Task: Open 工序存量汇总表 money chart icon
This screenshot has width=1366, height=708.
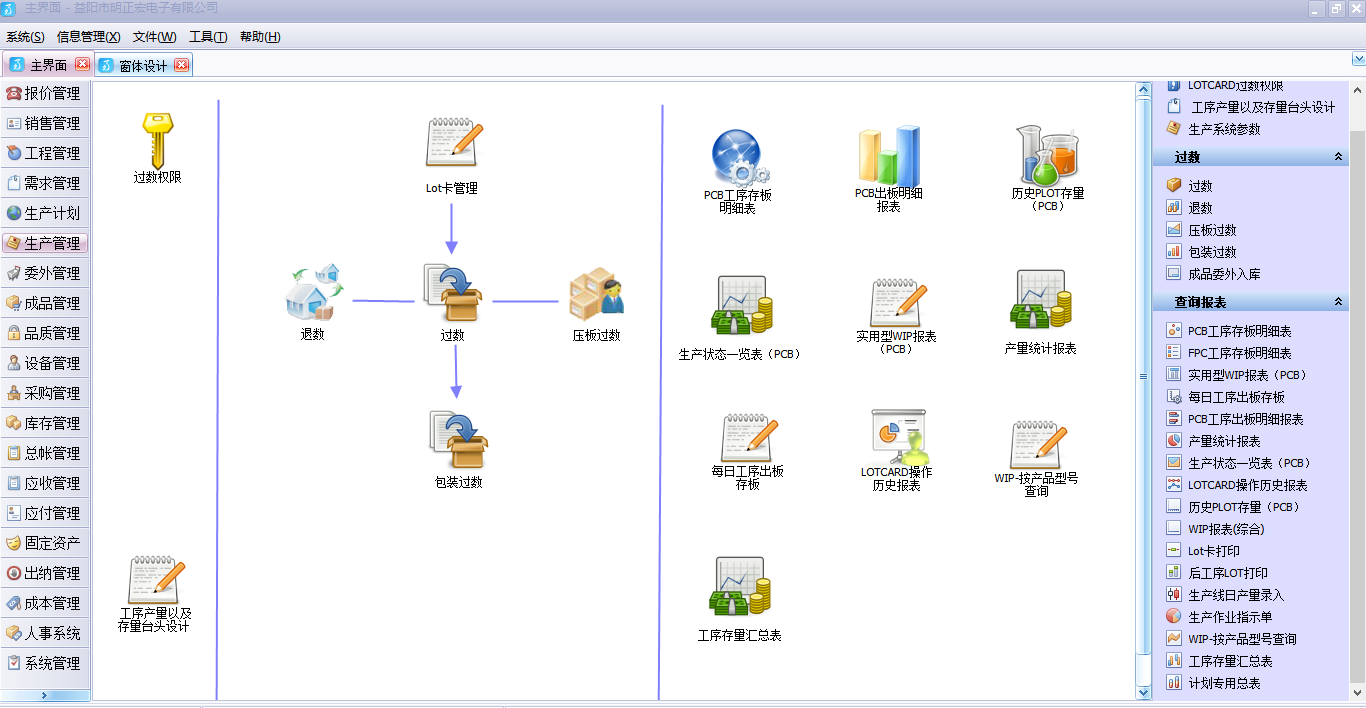Action: coord(739,587)
